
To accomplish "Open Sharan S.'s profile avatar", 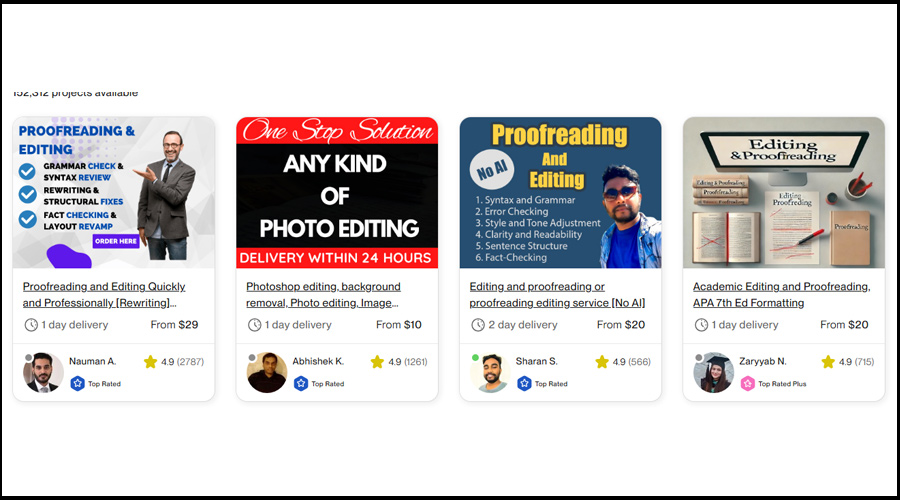I will tap(490, 373).
